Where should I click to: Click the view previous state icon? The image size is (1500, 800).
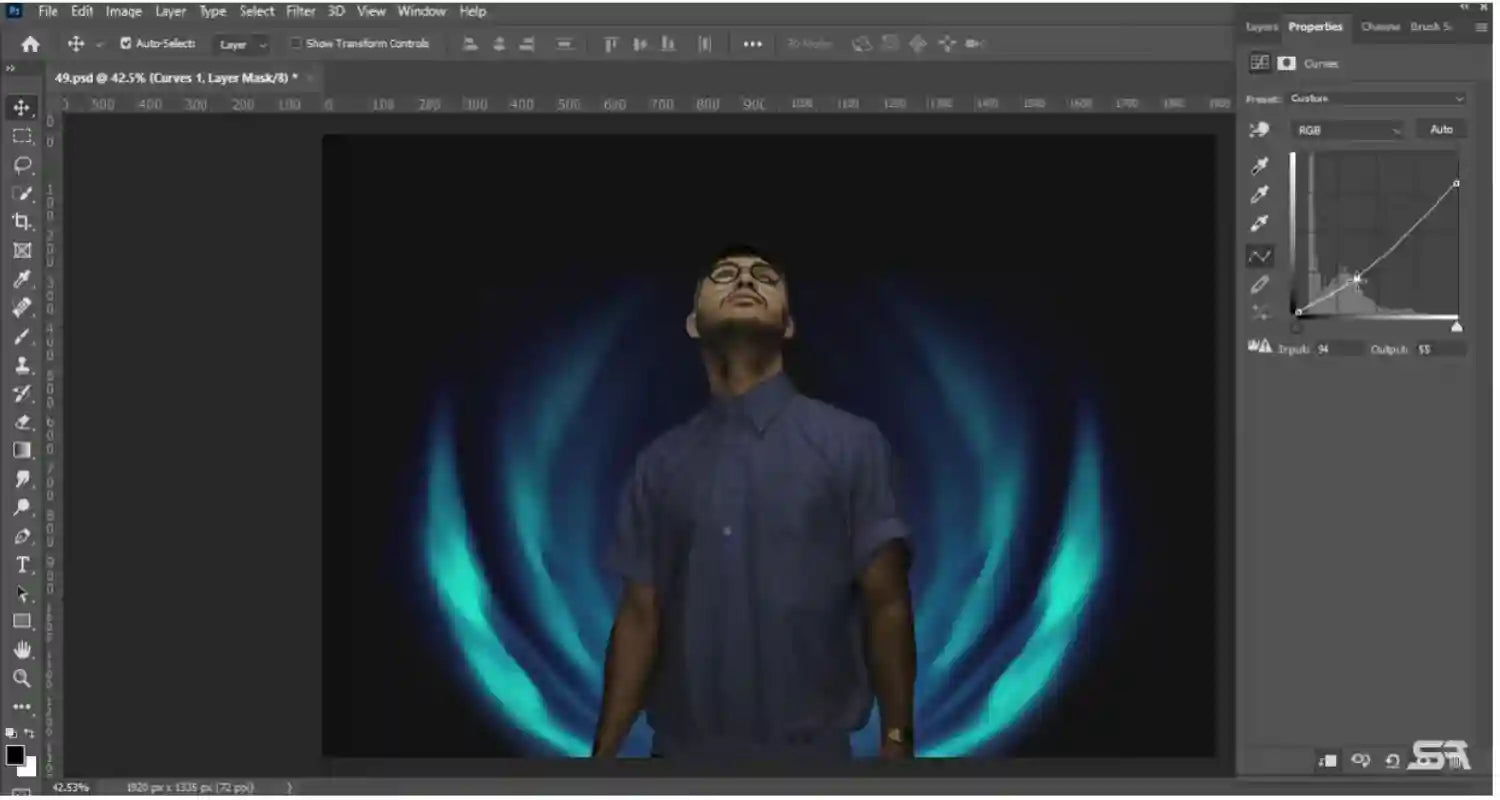pyautogui.click(x=1361, y=761)
